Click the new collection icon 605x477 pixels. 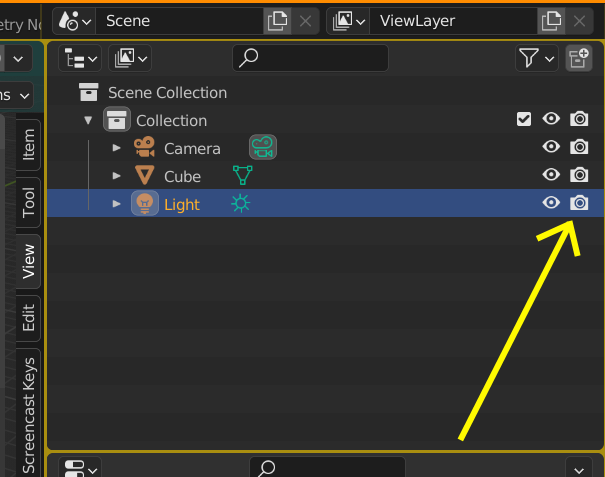pos(579,58)
